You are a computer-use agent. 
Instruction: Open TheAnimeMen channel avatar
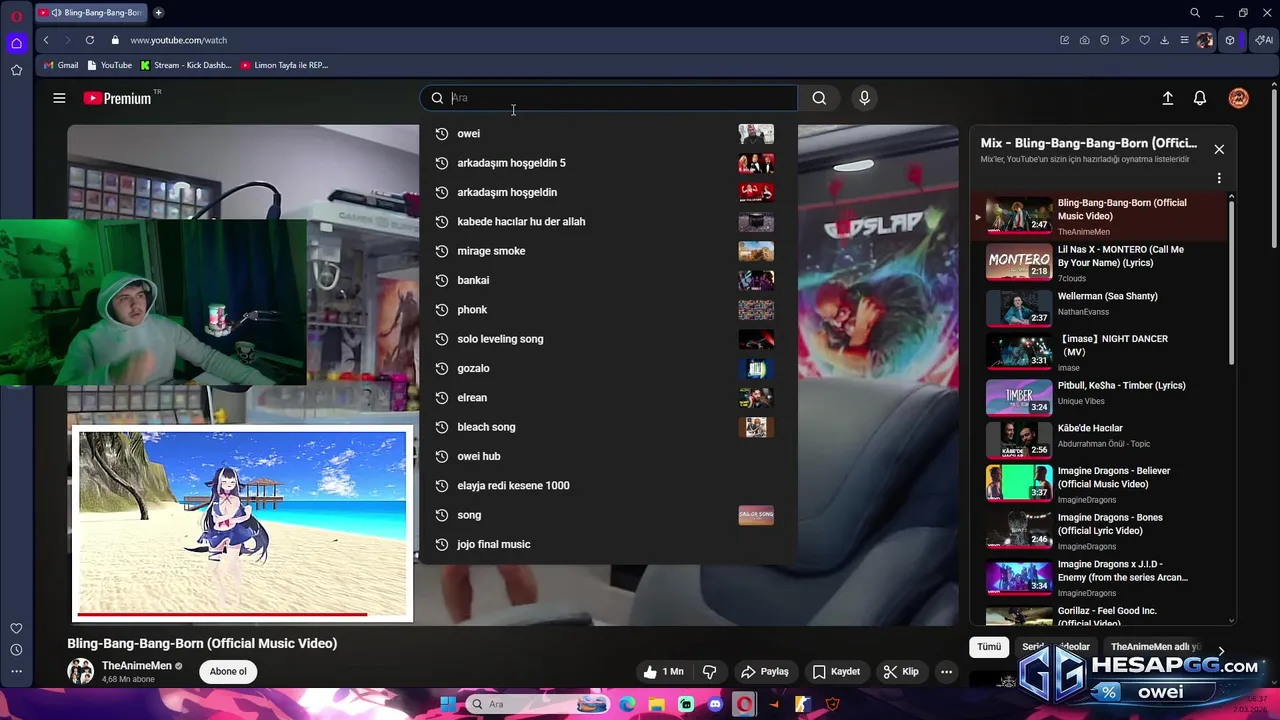[80, 671]
